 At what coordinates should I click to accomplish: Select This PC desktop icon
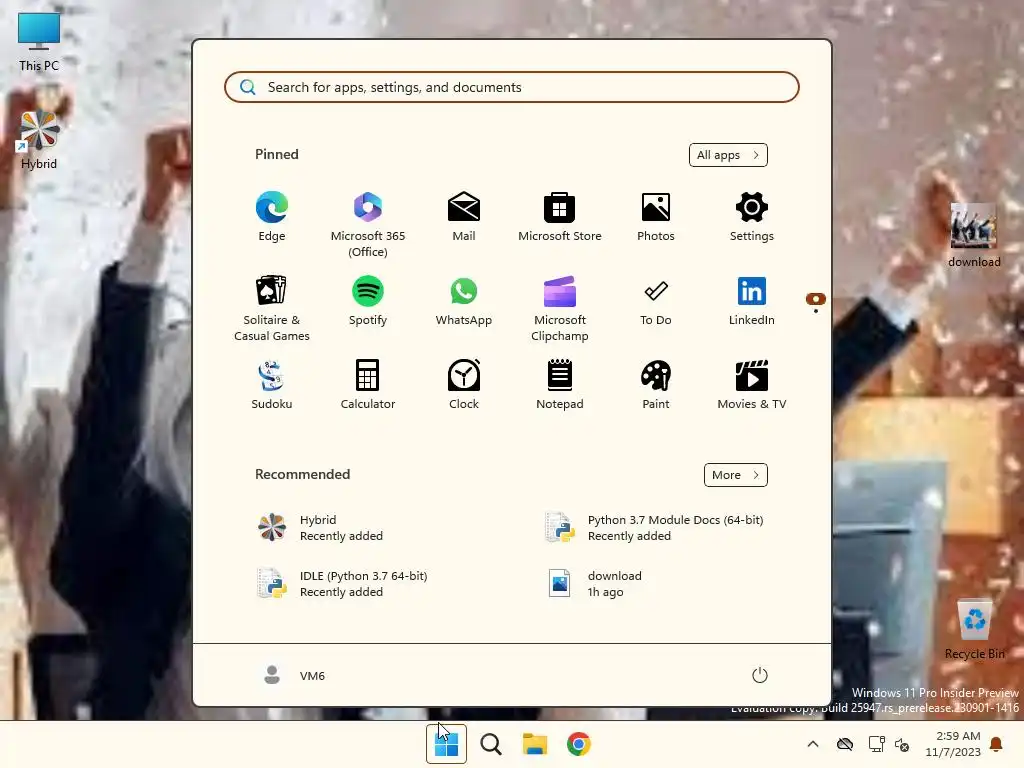[x=39, y=42]
